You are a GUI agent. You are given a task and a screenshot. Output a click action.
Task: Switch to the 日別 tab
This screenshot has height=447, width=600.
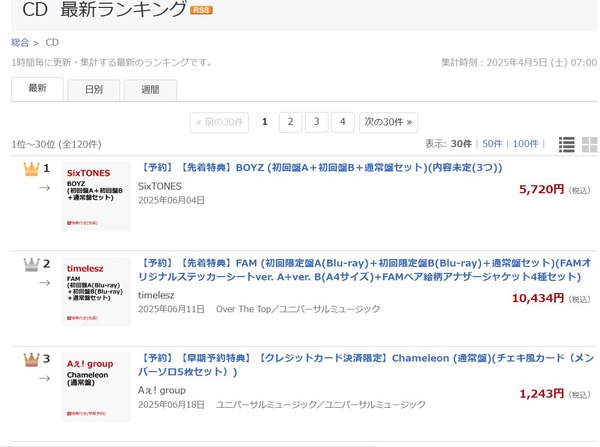93,90
